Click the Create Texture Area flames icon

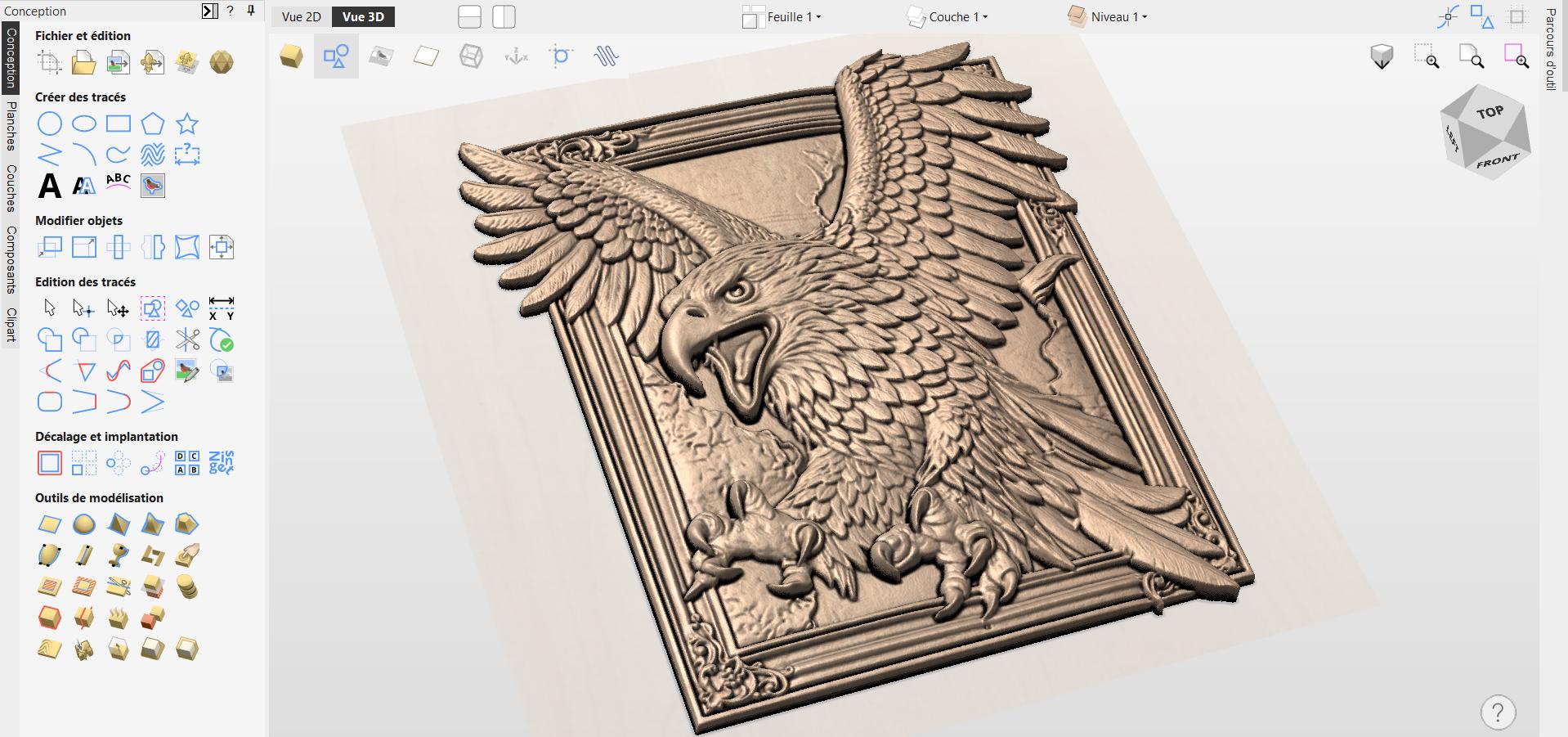119,618
